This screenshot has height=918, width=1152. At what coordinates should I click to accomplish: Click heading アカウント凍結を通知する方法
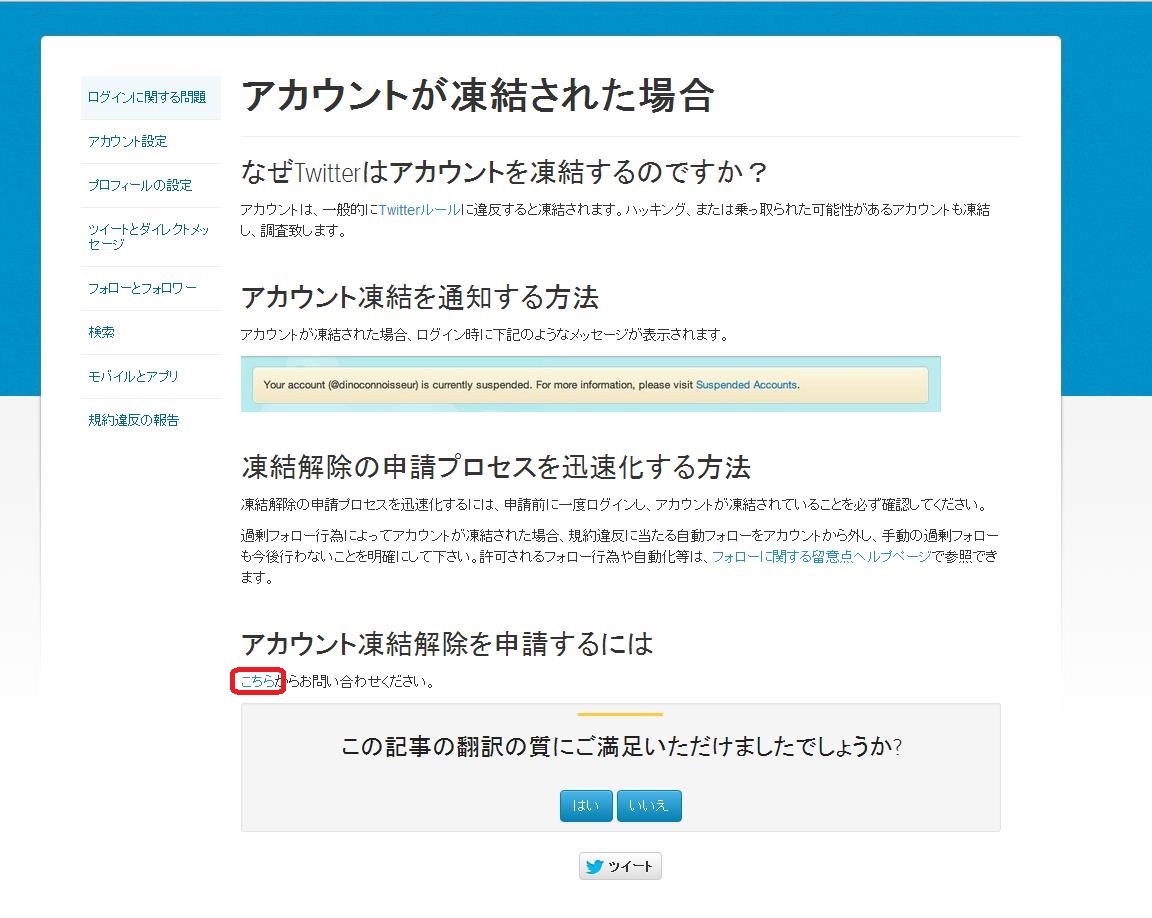(x=420, y=297)
